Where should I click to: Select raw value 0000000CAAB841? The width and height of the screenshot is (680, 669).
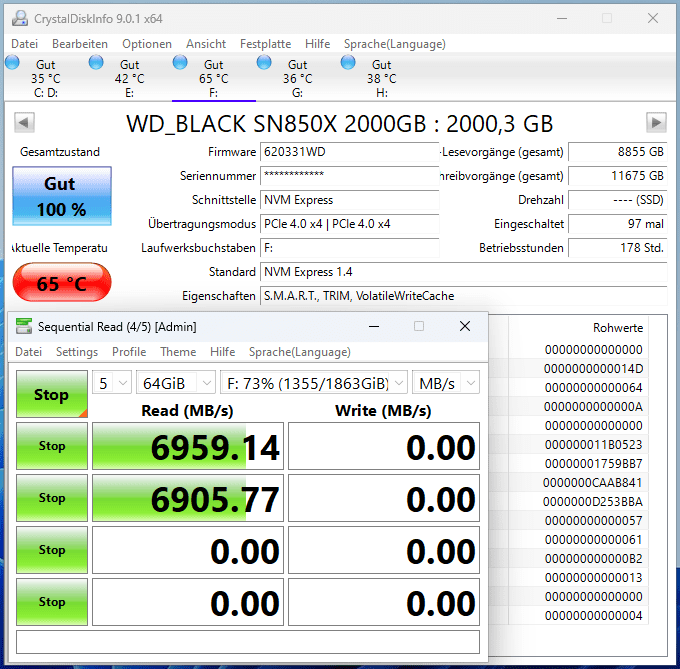(x=592, y=482)
